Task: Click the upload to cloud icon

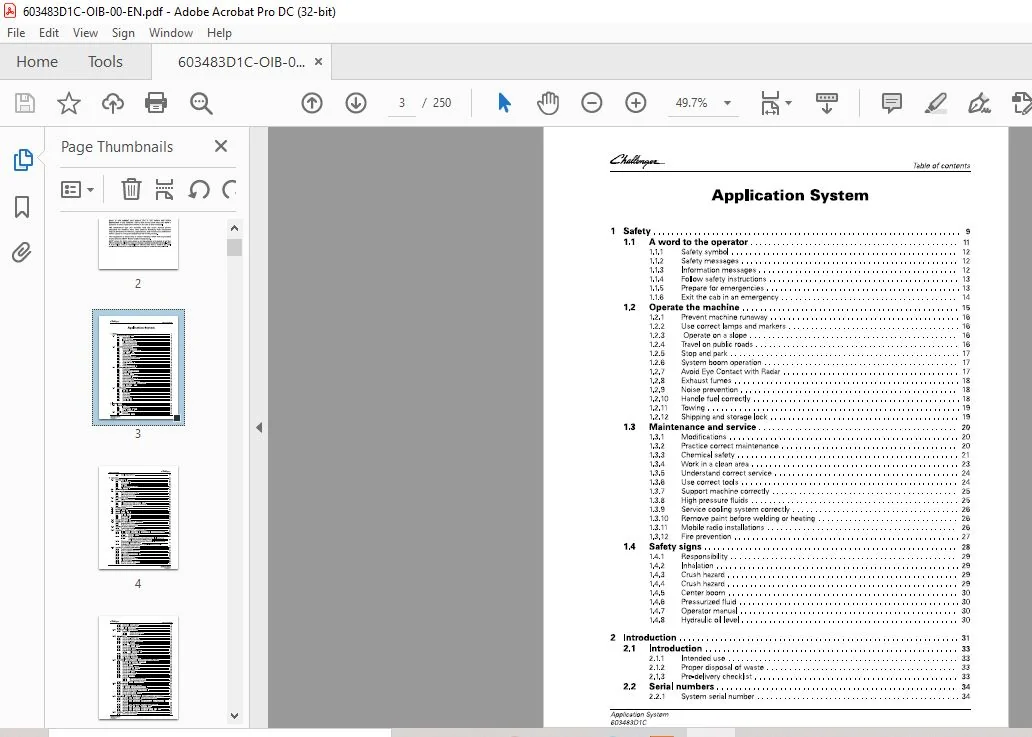Action: (x=113, y=103)
